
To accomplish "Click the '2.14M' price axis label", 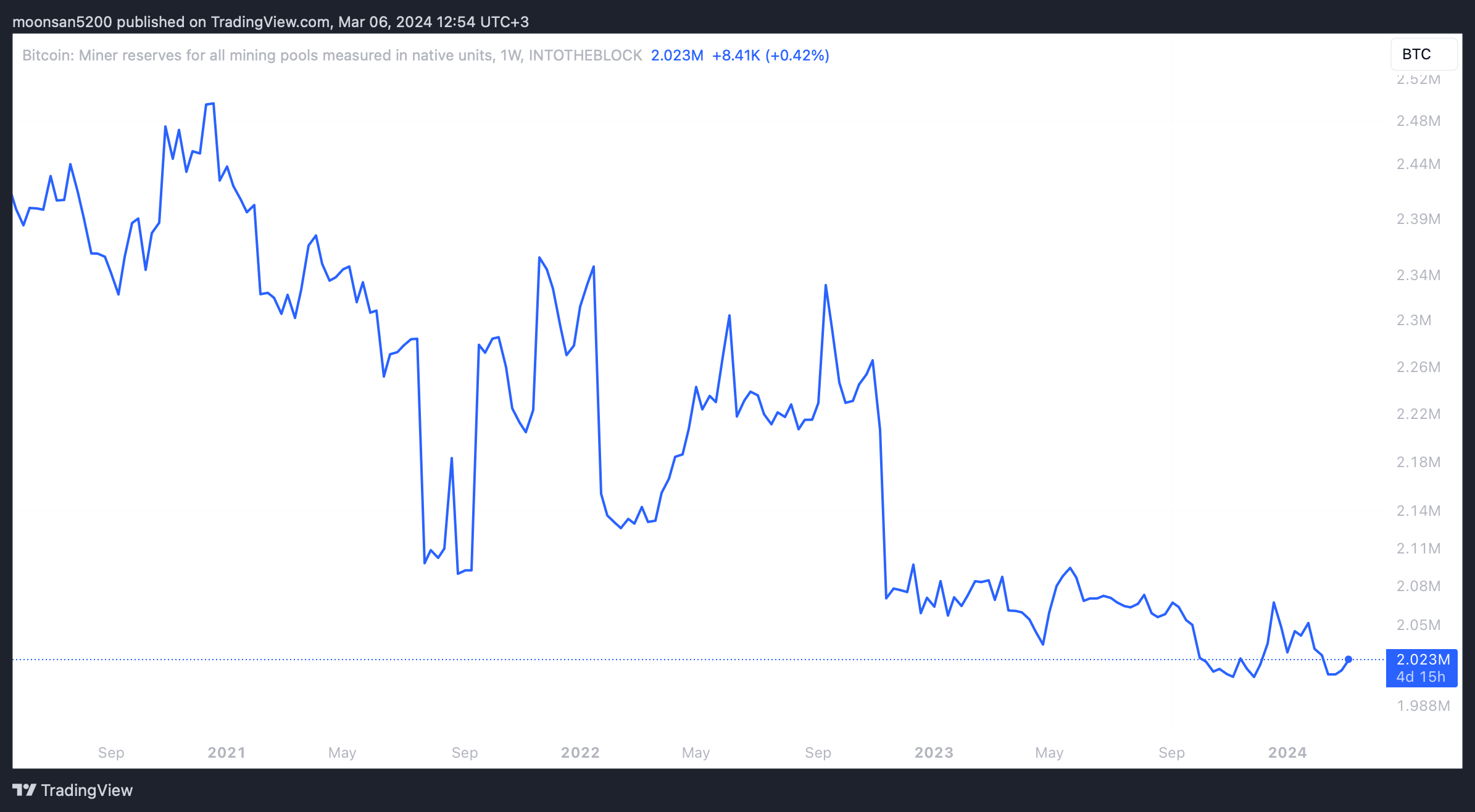I will [x=1419, y=511].
